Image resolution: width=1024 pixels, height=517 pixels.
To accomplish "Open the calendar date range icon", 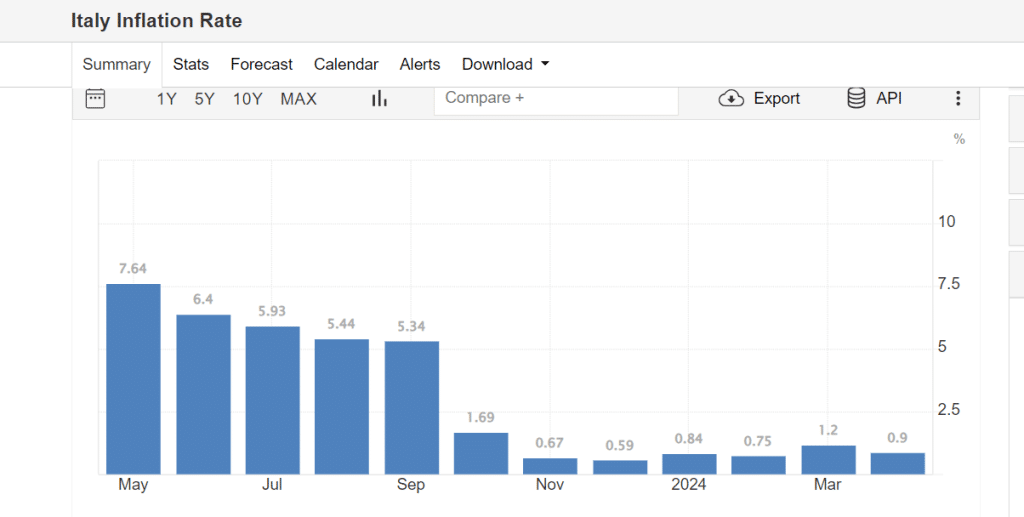I will click(x=95, y=98).
